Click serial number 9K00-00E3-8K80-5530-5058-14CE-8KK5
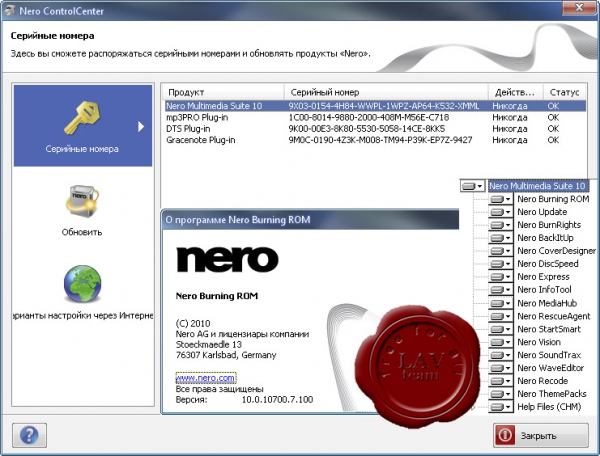Viewport: 600px width, 456px height. [x=367, y=129]
